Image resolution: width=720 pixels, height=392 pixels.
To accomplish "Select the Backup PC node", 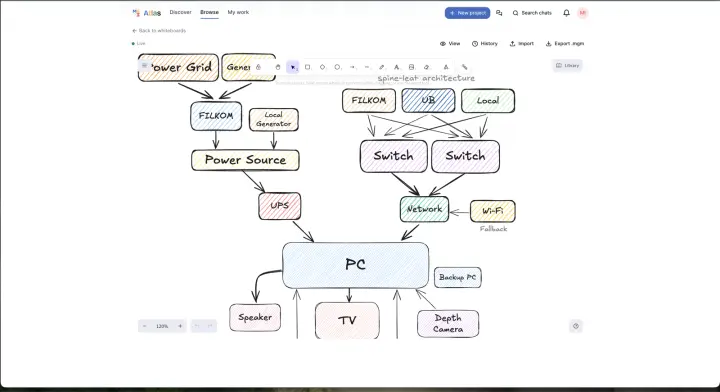I will (x=458, y=278).
